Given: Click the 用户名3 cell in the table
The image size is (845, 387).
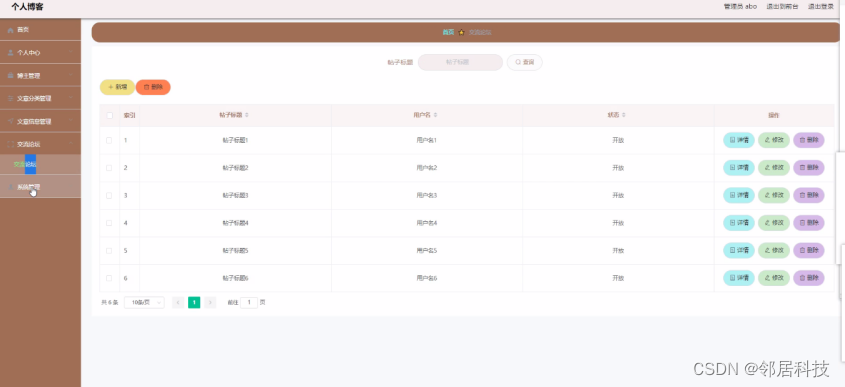Looking at the screenshot, I should pos(427,195).
